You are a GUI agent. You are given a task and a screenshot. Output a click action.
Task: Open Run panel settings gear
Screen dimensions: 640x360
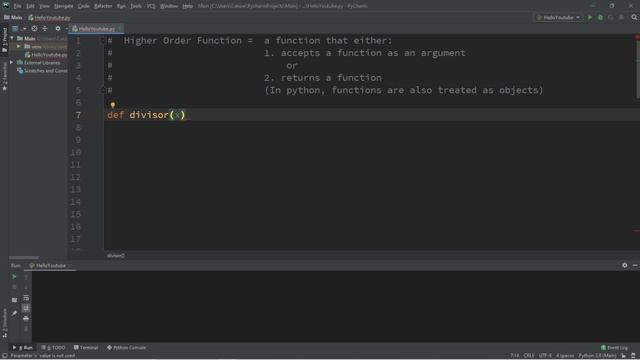tap(624, 265)
